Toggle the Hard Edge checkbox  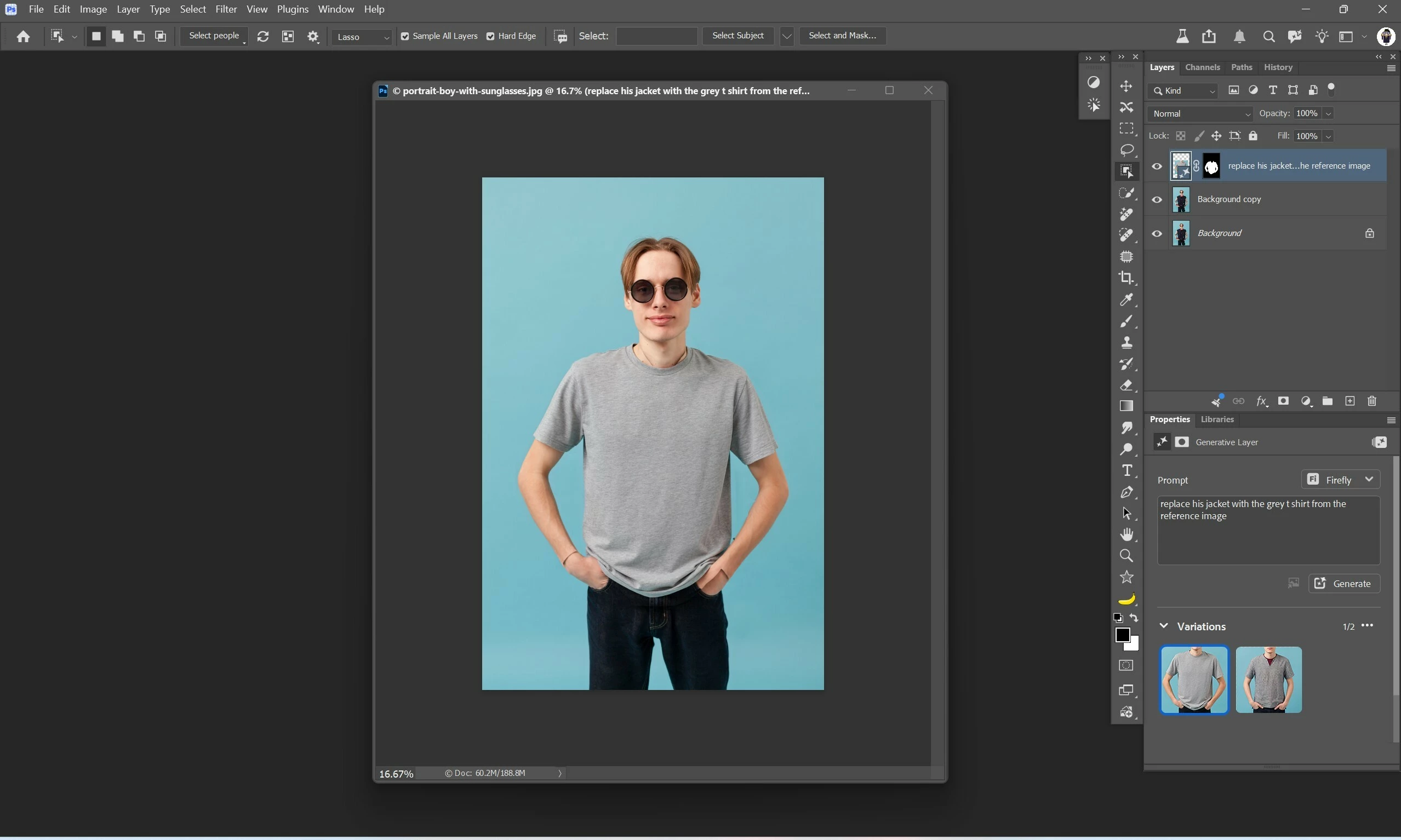490,36
